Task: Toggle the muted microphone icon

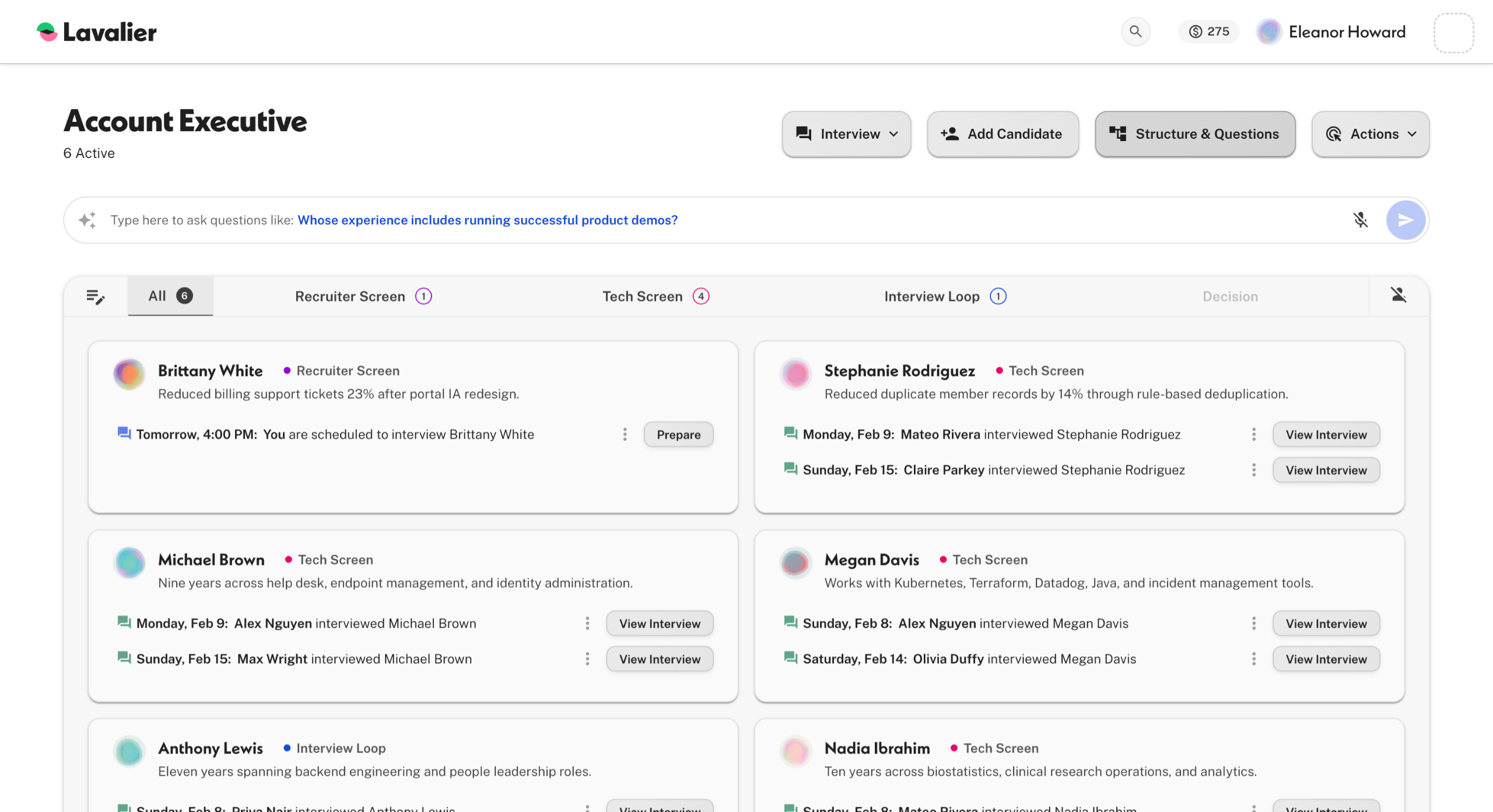Action: coord(1360,220)
